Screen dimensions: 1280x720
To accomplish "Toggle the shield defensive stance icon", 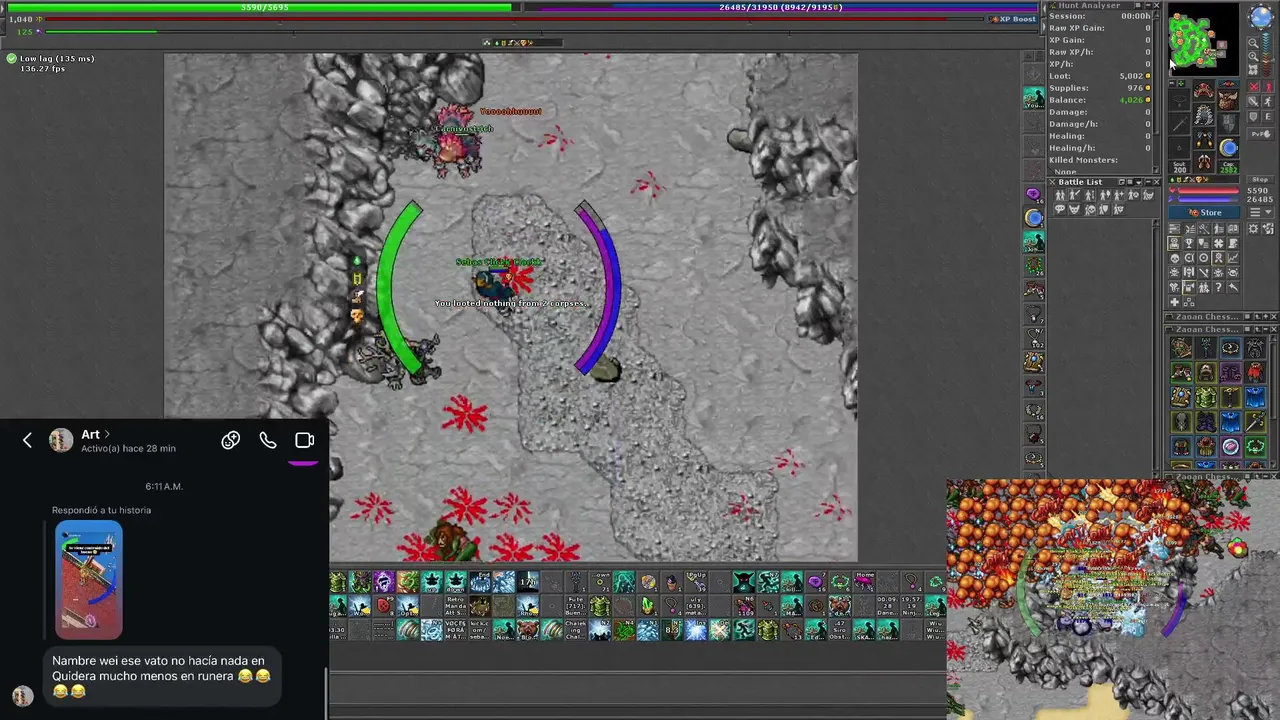I will [x=1253, y=116].
